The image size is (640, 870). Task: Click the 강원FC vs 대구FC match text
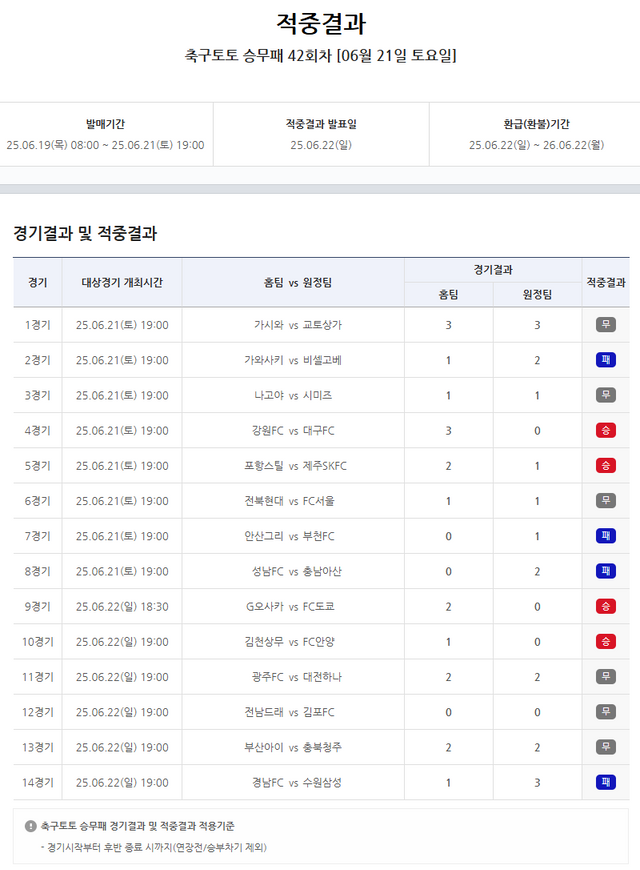tap(293, 430)
